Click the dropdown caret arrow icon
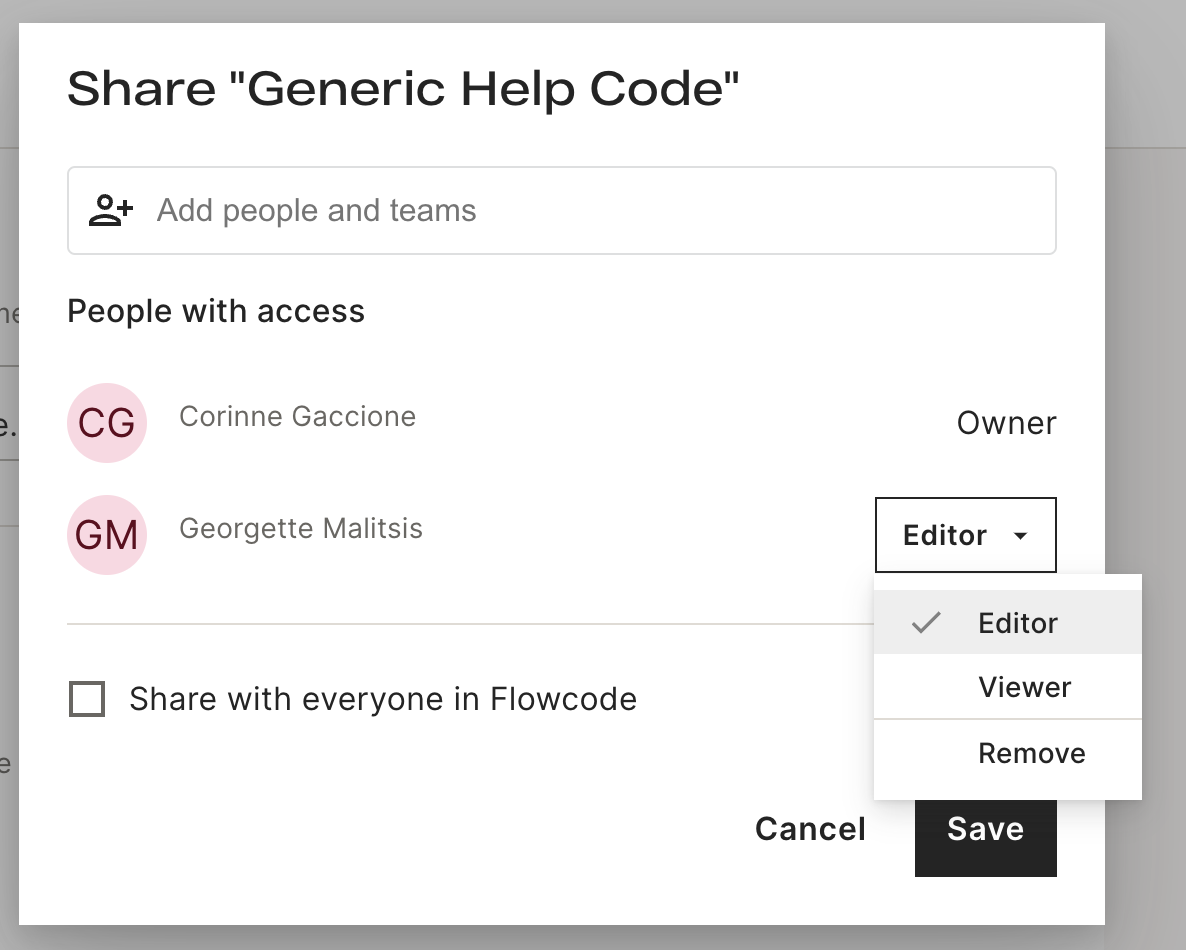 (x=1020, y=536)
